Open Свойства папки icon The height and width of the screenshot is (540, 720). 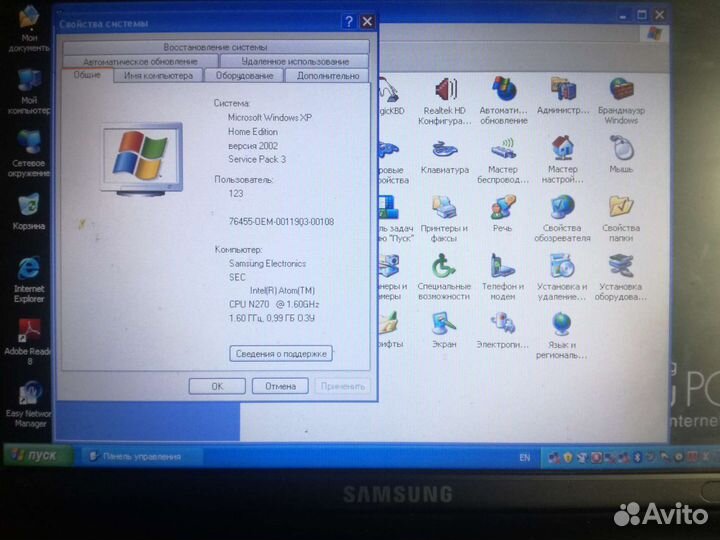(x=621, y=218)
